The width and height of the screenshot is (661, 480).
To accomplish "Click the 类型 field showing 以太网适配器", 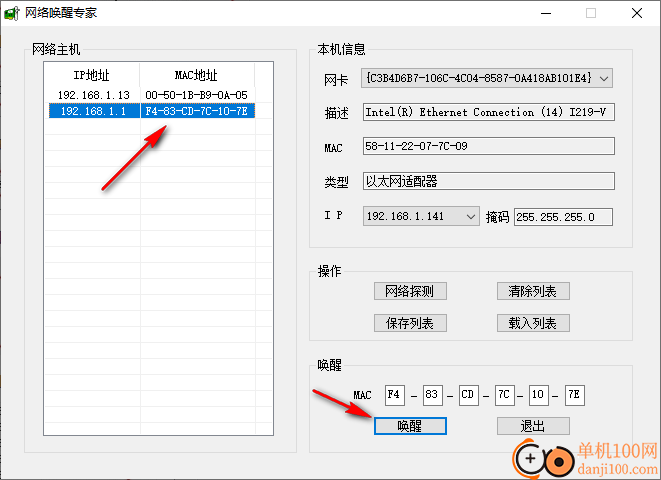I will 489,181.
